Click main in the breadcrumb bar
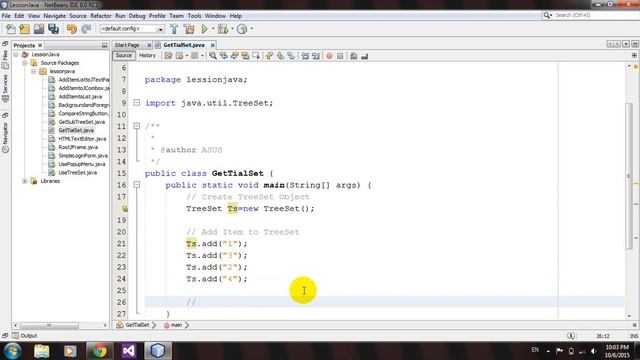The image size is (640, 360). tap(176, 325)
